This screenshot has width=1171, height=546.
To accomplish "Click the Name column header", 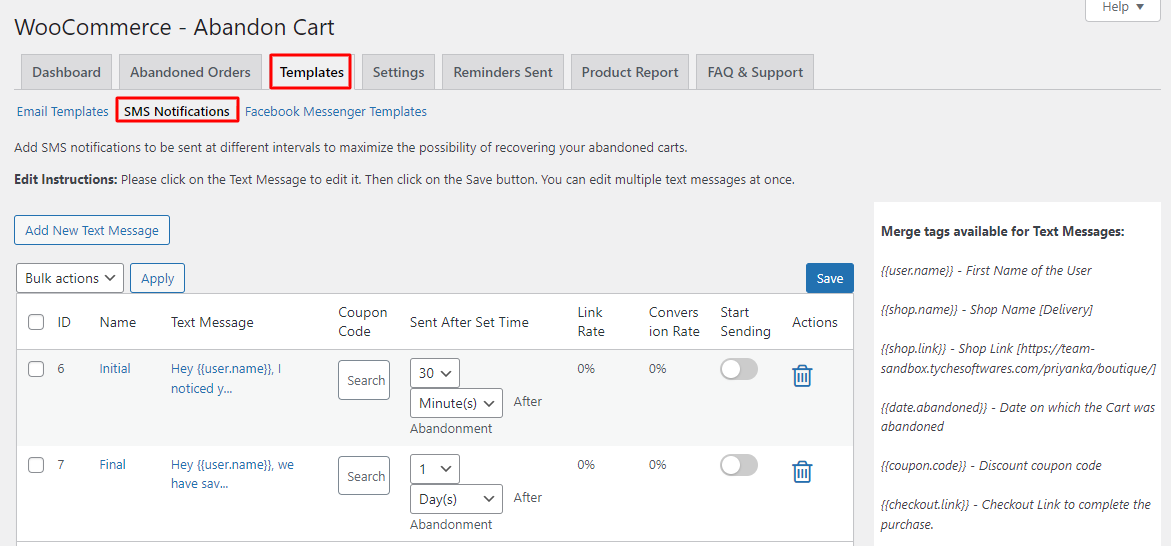I will [x=118, y=322].
